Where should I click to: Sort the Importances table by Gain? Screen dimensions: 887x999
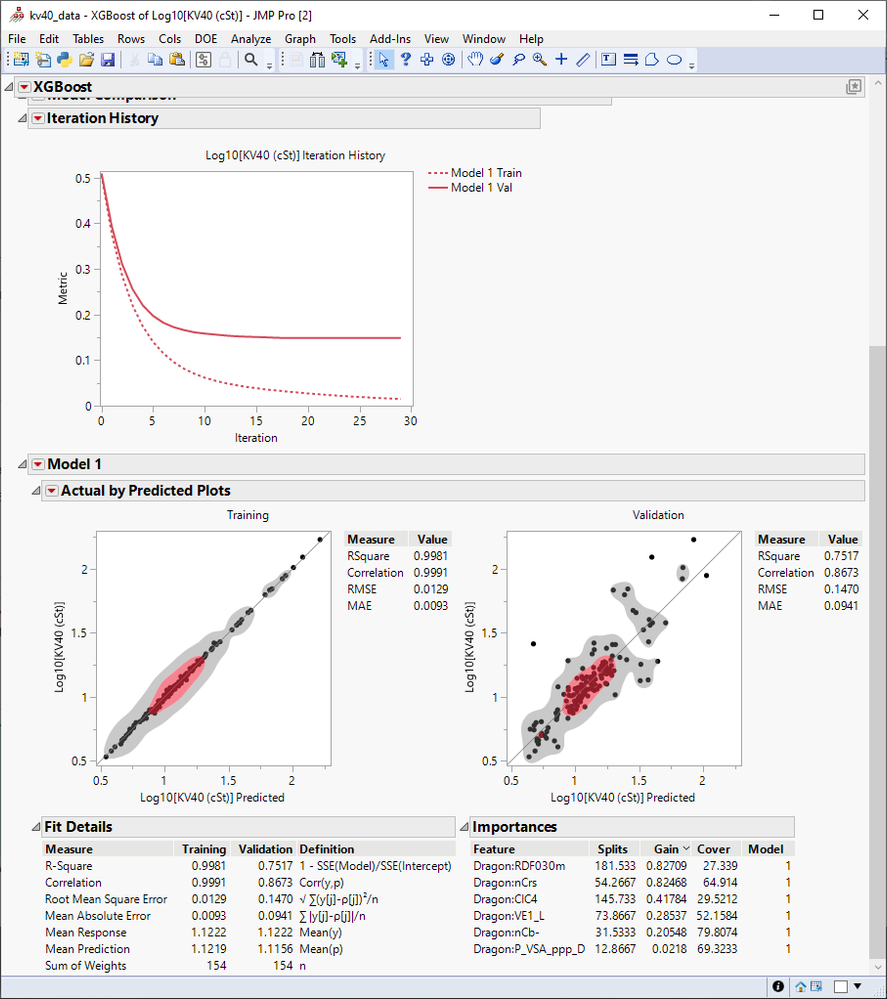click(667, 849)
